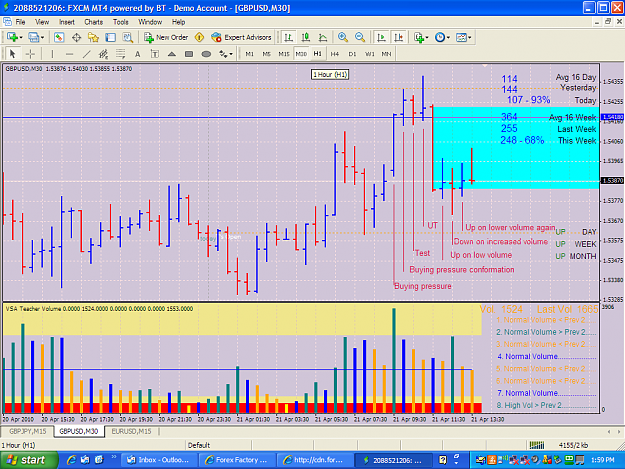Open the Window menu
The image size is (625, 469).
(x=150, y=22)
